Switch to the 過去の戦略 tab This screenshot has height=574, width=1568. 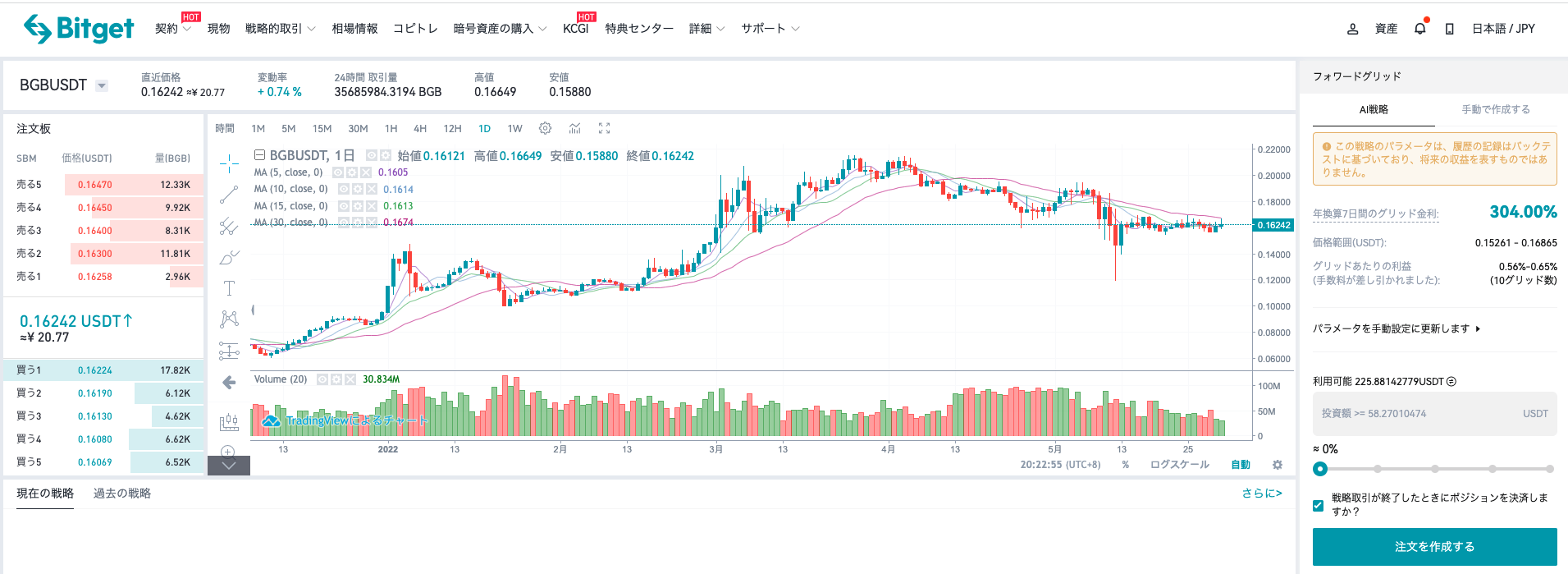[x=122, y=494]
